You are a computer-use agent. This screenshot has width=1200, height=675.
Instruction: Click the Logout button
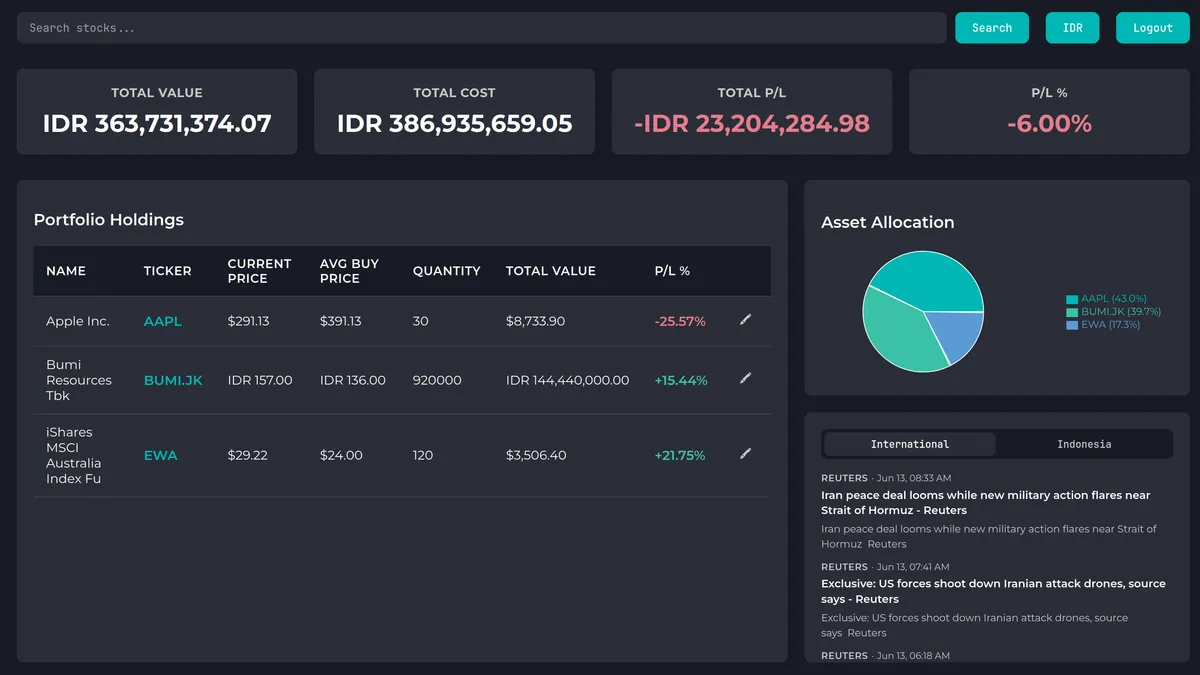click(x=1153, y=28)
